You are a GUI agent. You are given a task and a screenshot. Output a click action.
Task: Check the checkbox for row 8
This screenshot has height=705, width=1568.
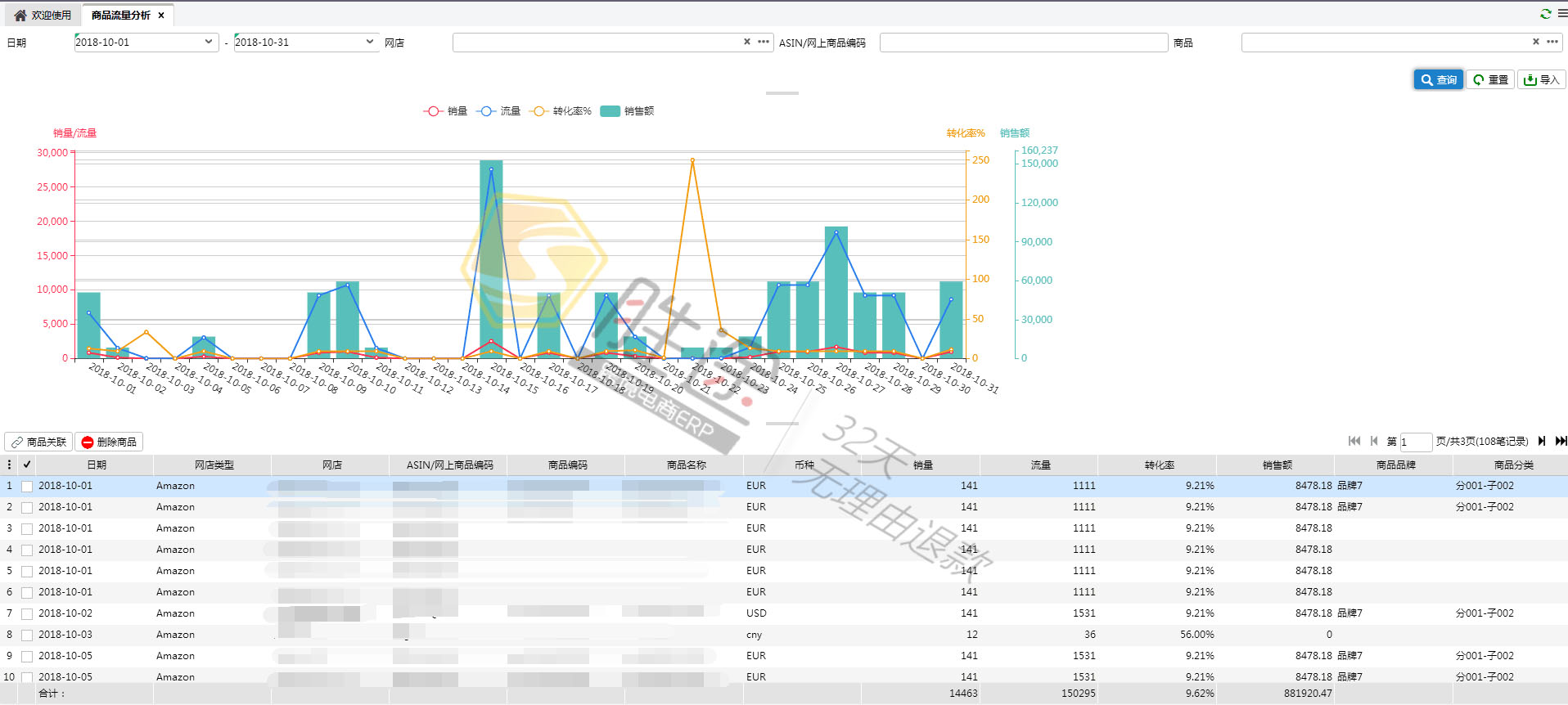click(27, 635)
